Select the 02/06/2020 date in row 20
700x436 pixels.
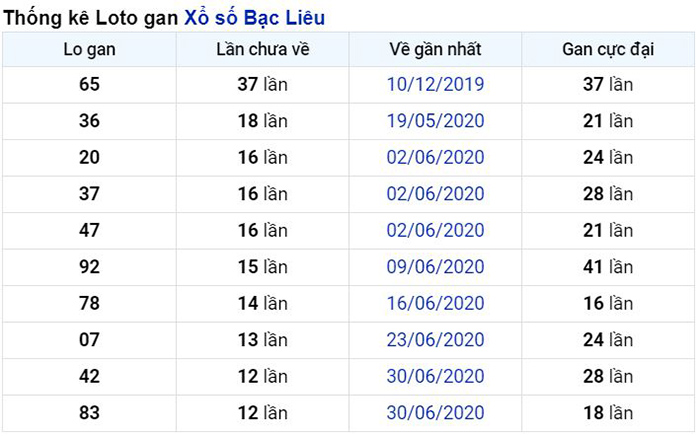[435, 158]
